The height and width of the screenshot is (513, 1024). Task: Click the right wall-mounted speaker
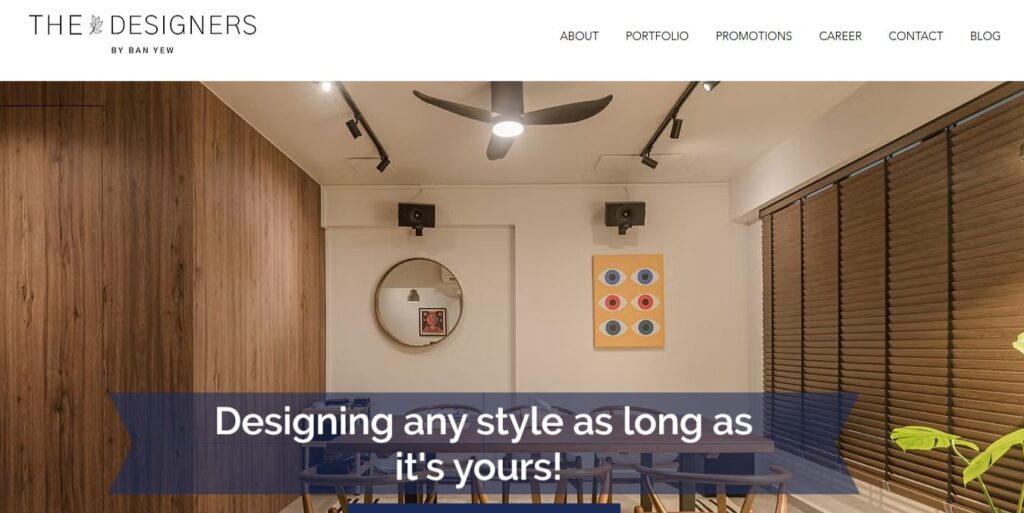coord(624,216)
